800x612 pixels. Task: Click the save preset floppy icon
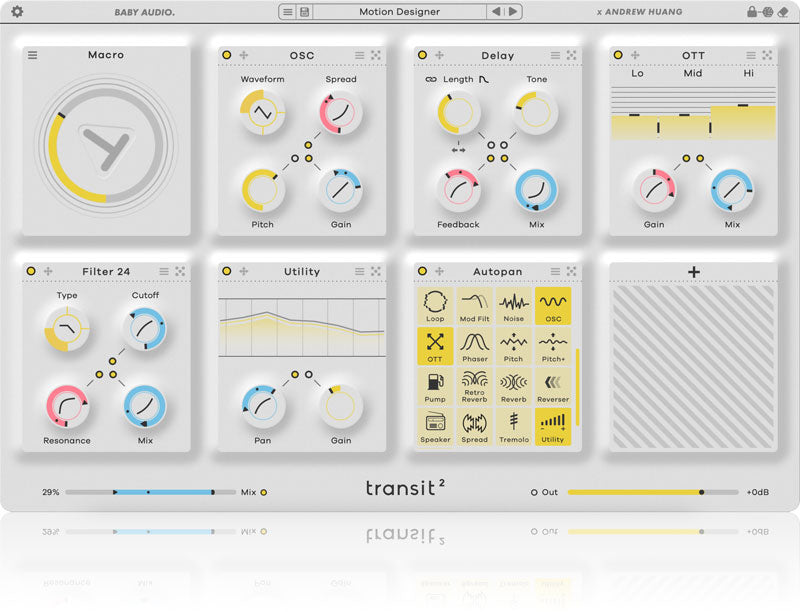pos(305,12)
